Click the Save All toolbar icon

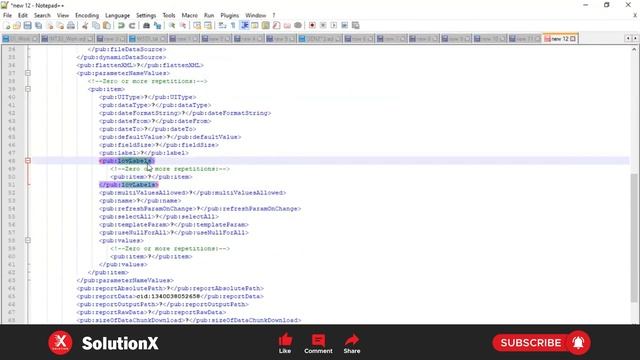(x=38, y=26)
